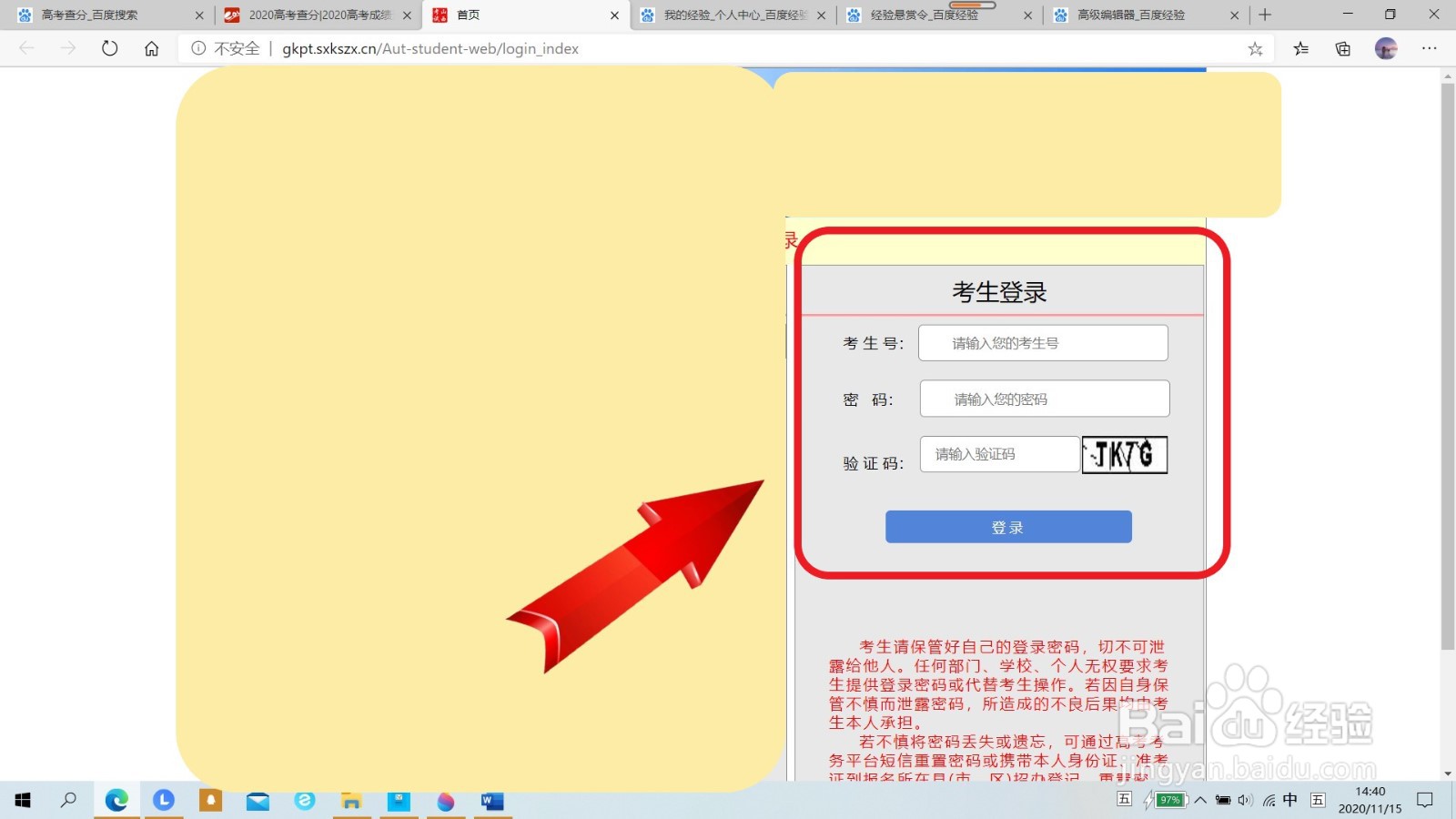This screenshot has height=819, width=1456.
Task: Close the 高考查分_百度搜索 tab
Action: (199, 15)
